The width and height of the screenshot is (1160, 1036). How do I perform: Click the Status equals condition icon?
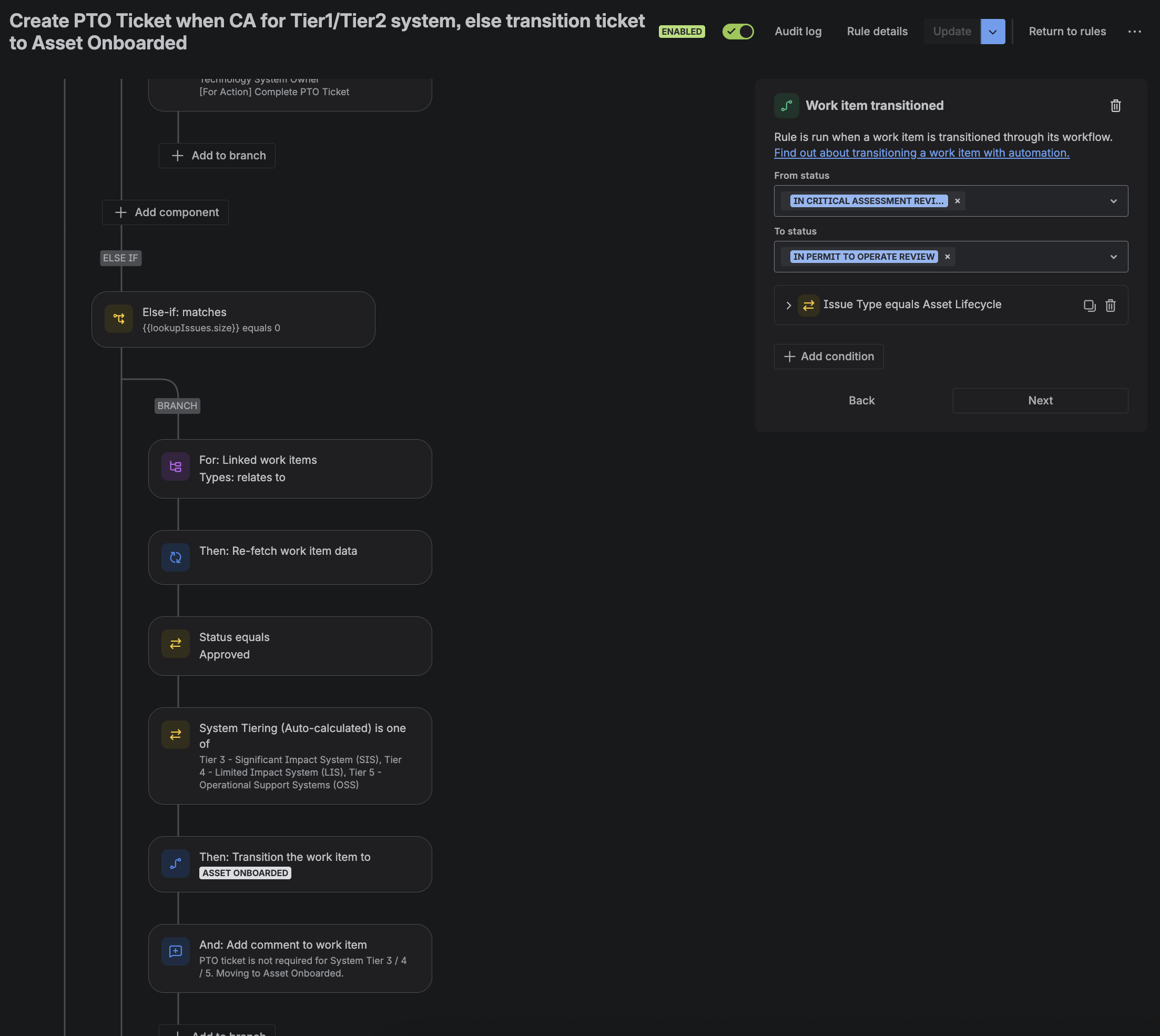point(175,644)
